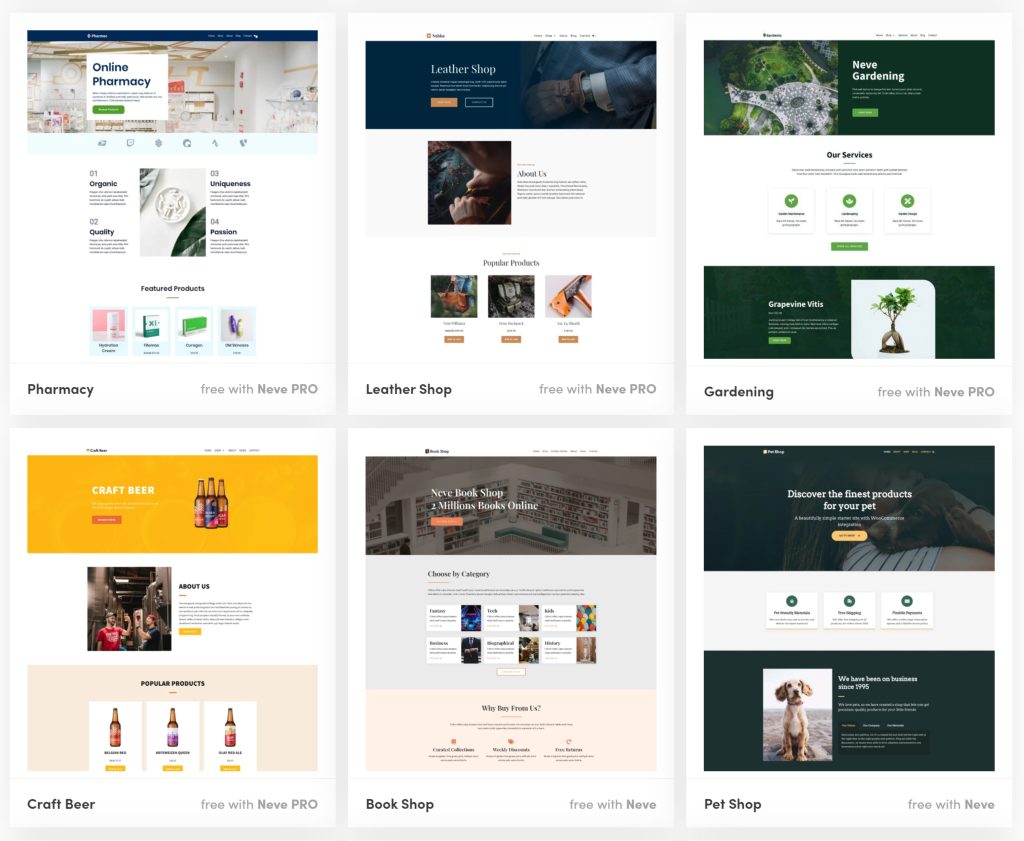
Task: Click the Garden Design service icon in Gardening
Action: pos(908,200)
